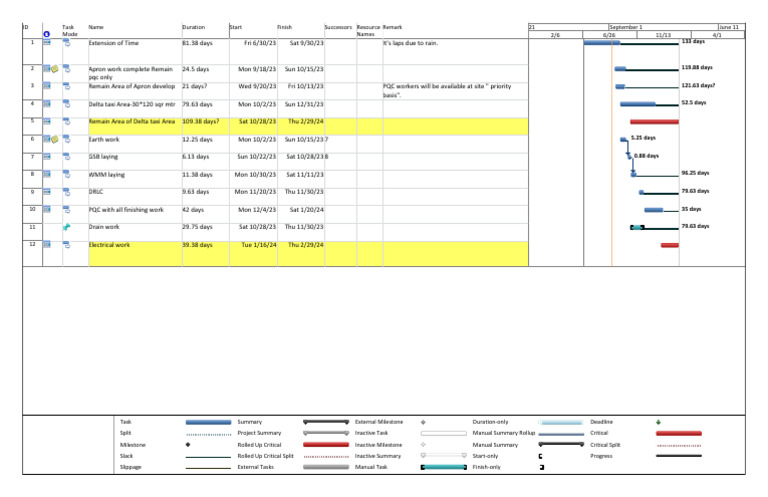The width and height of the screenshot is (768, 497).
Task: Open the Successors column header
Action: 338,27
